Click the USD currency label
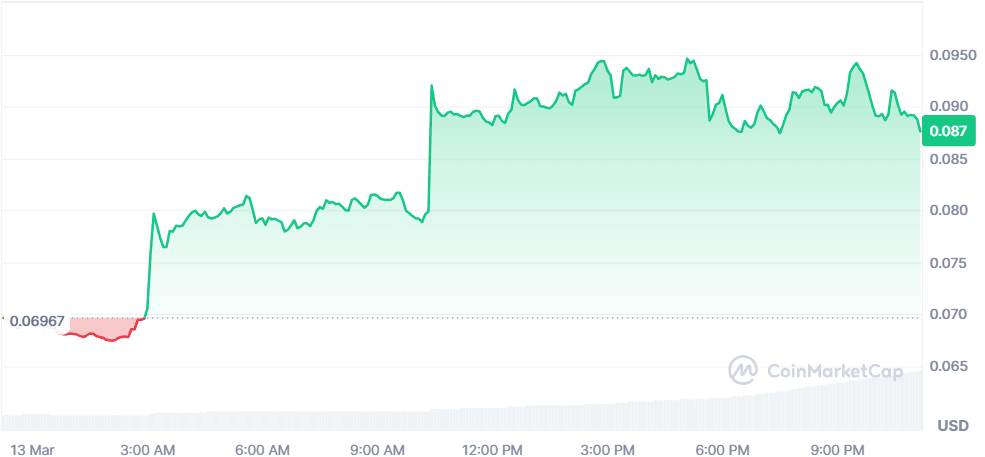Viewport: 985px width, 457px height. 952,426
